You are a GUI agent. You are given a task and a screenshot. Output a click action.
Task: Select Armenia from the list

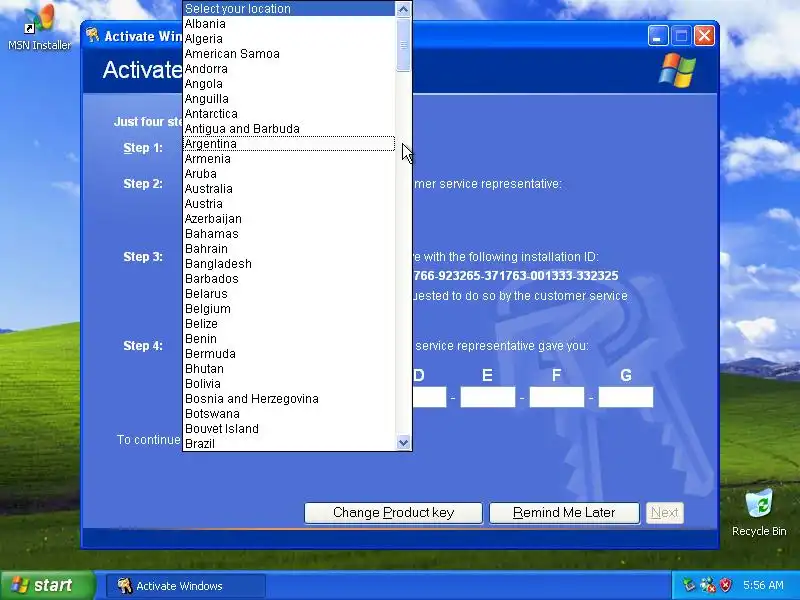(x=289, y=159)
